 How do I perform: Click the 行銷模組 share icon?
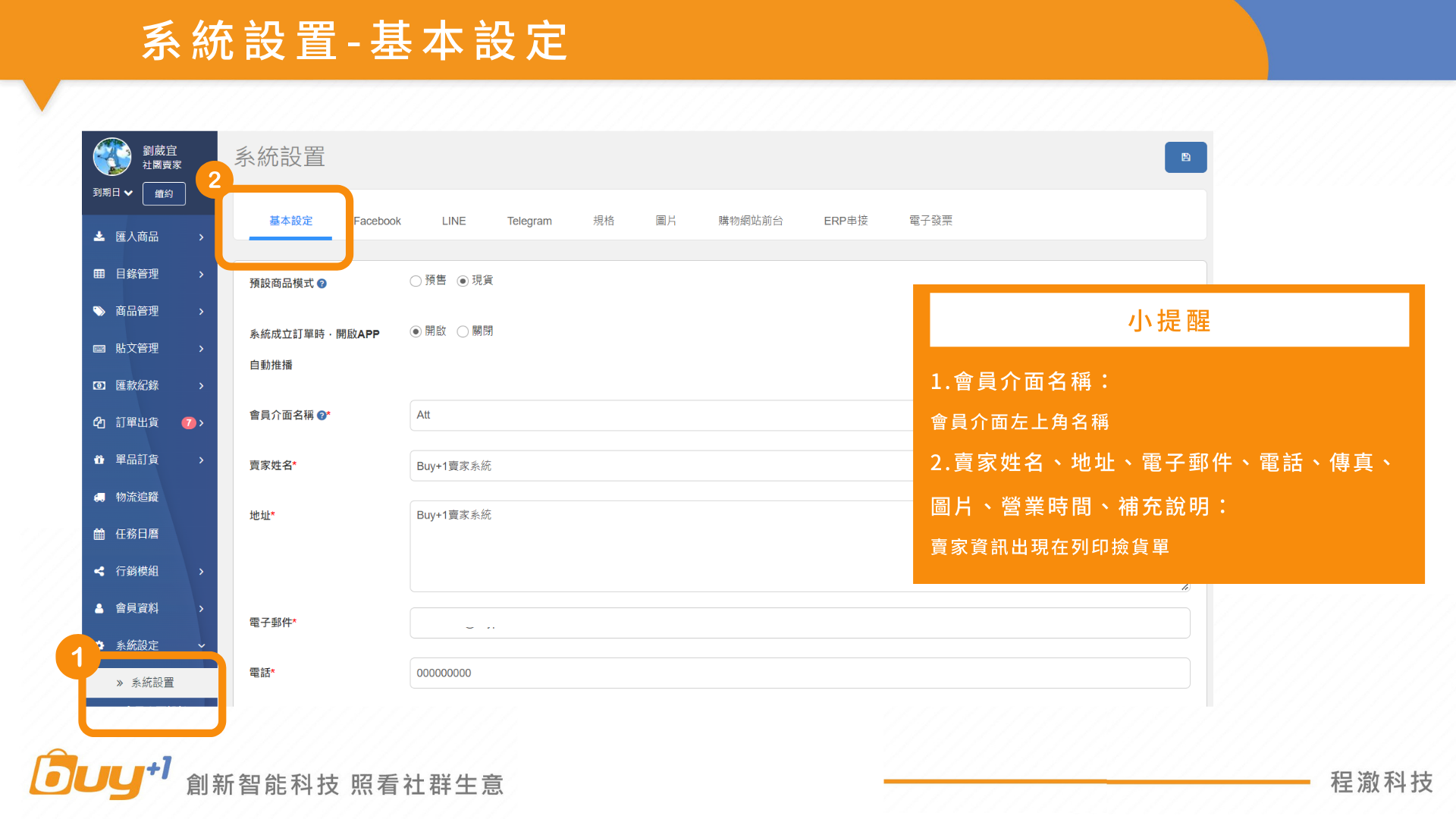click(99, 571)
